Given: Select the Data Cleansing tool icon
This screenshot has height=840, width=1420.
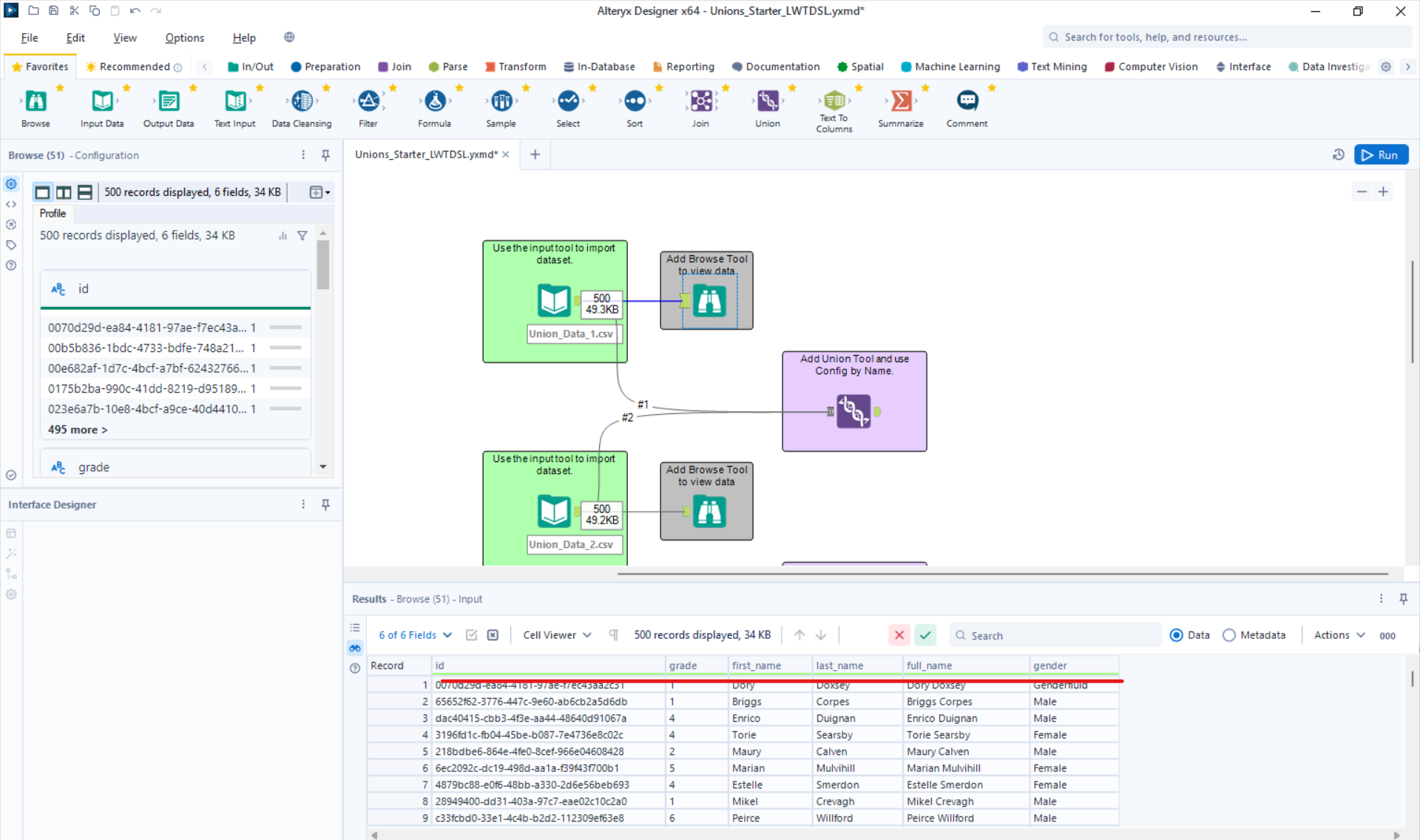Looking at the screenshot, I should point(302,101).
